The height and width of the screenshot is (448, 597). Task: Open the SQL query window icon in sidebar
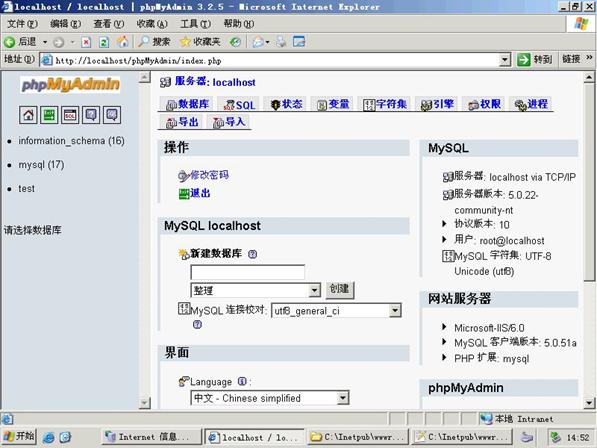70,115
